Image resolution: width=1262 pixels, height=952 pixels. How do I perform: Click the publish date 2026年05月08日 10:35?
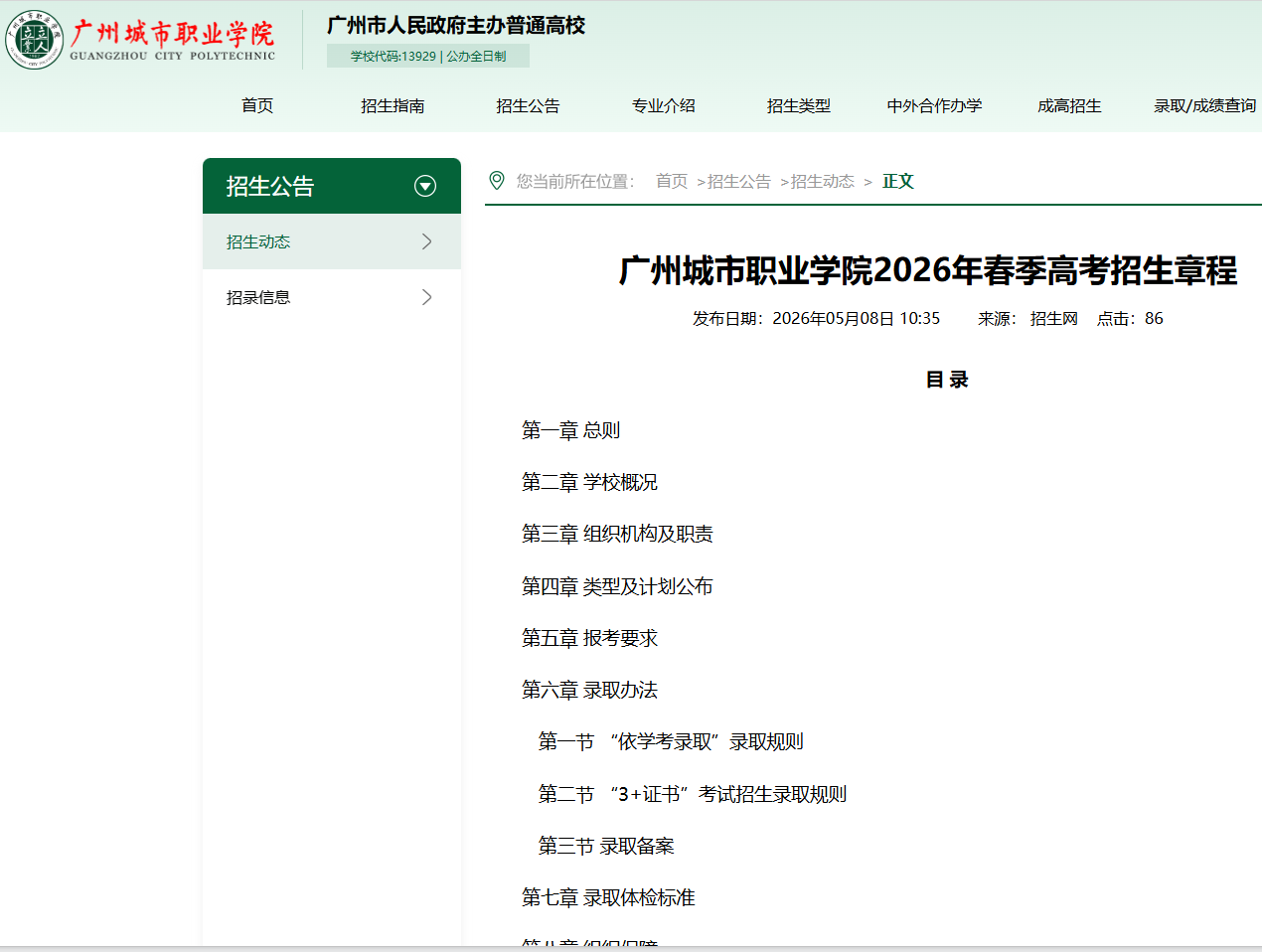point(856,318)
